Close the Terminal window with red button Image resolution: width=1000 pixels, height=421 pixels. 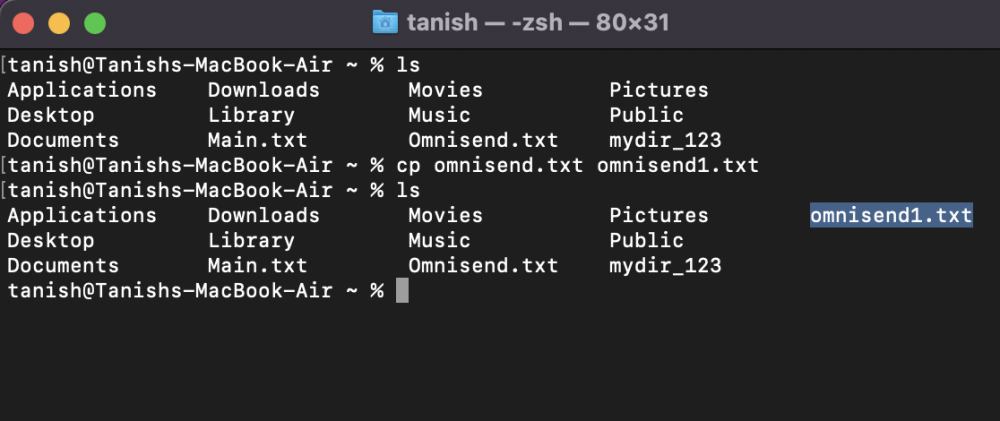[24, 22]
